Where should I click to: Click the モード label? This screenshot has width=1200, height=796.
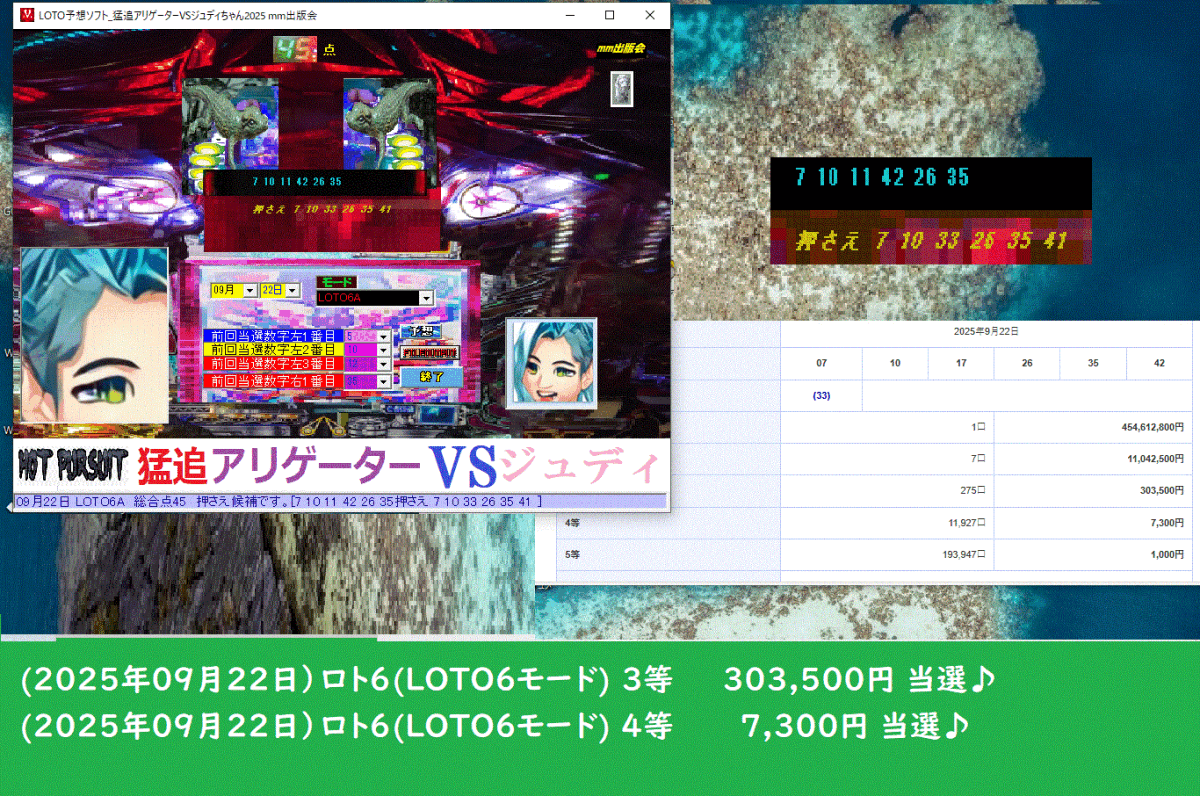click(336, 283)
